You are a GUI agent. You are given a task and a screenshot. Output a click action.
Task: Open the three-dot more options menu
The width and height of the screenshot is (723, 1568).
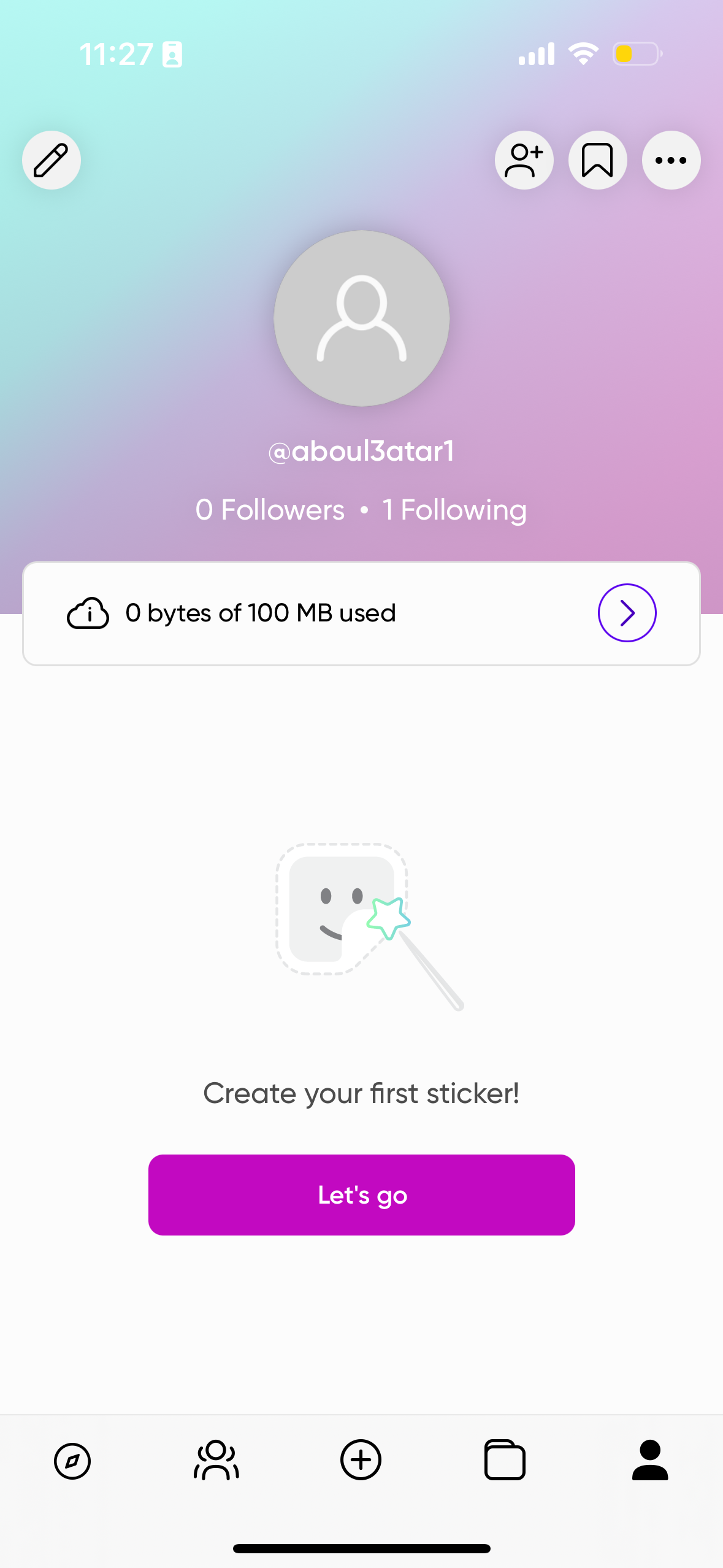671,160
